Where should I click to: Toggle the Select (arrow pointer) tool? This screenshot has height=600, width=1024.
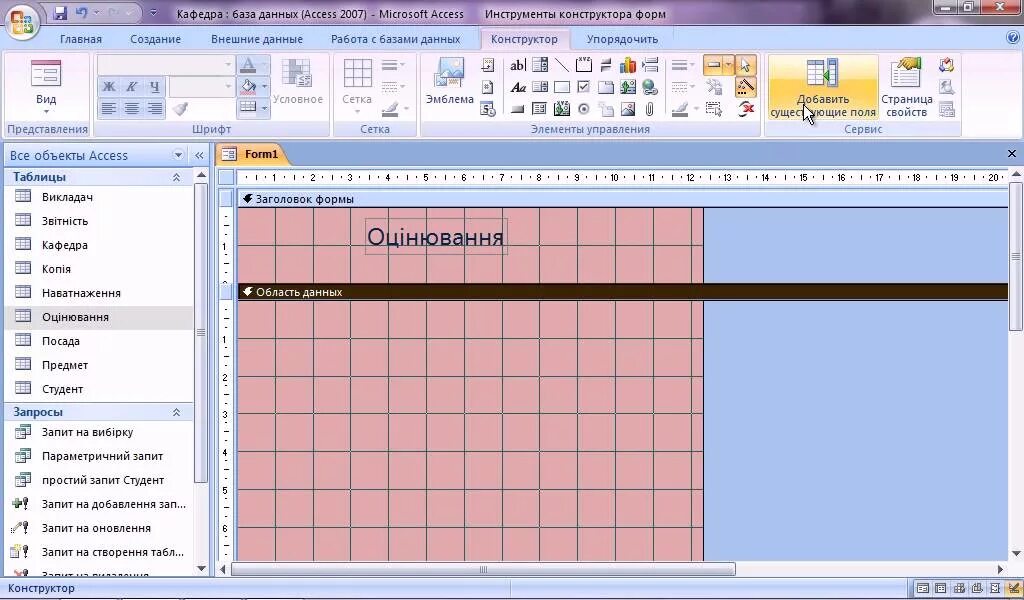(x=746, y=65)
